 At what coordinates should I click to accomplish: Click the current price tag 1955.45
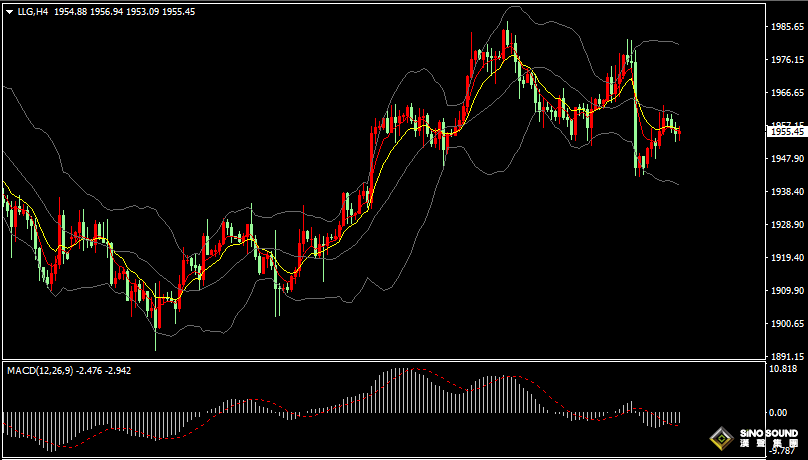tap(785, 131)
